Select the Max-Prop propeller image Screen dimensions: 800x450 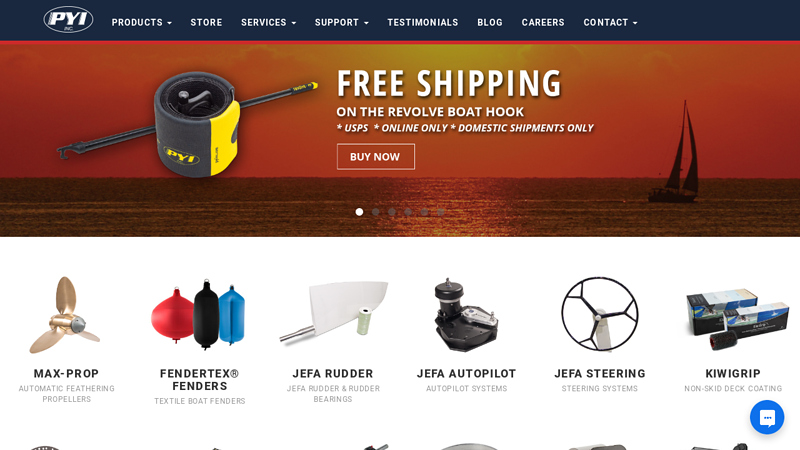(66, 315)
